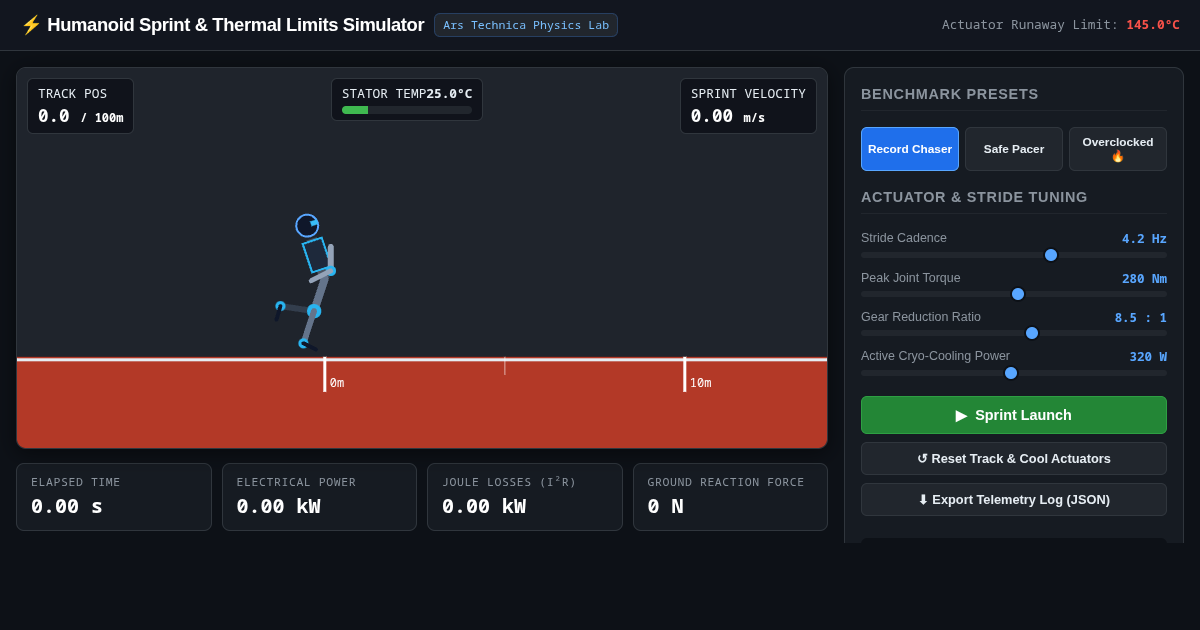Click the 320 W cooling value

tap(1148, 357)
